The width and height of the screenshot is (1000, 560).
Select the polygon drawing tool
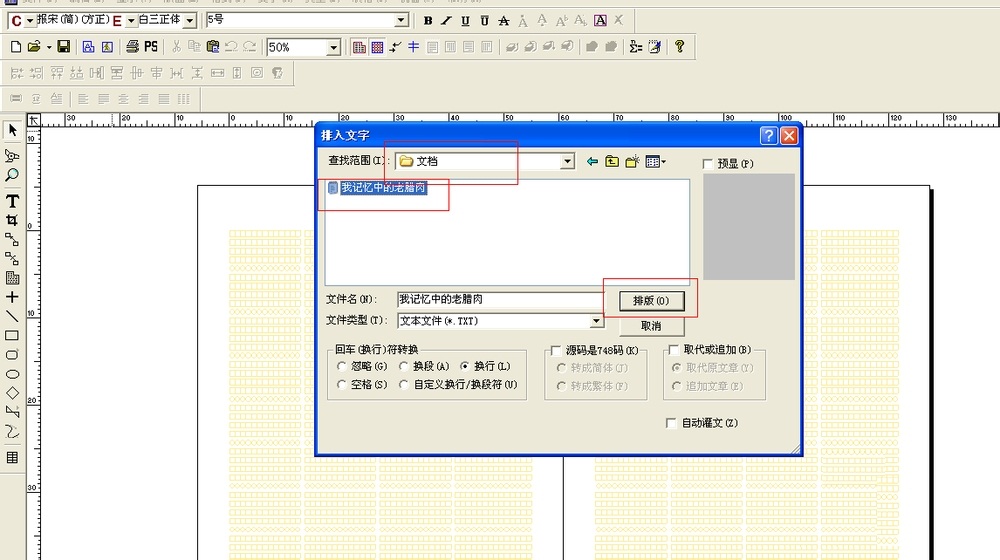[12, 413]
